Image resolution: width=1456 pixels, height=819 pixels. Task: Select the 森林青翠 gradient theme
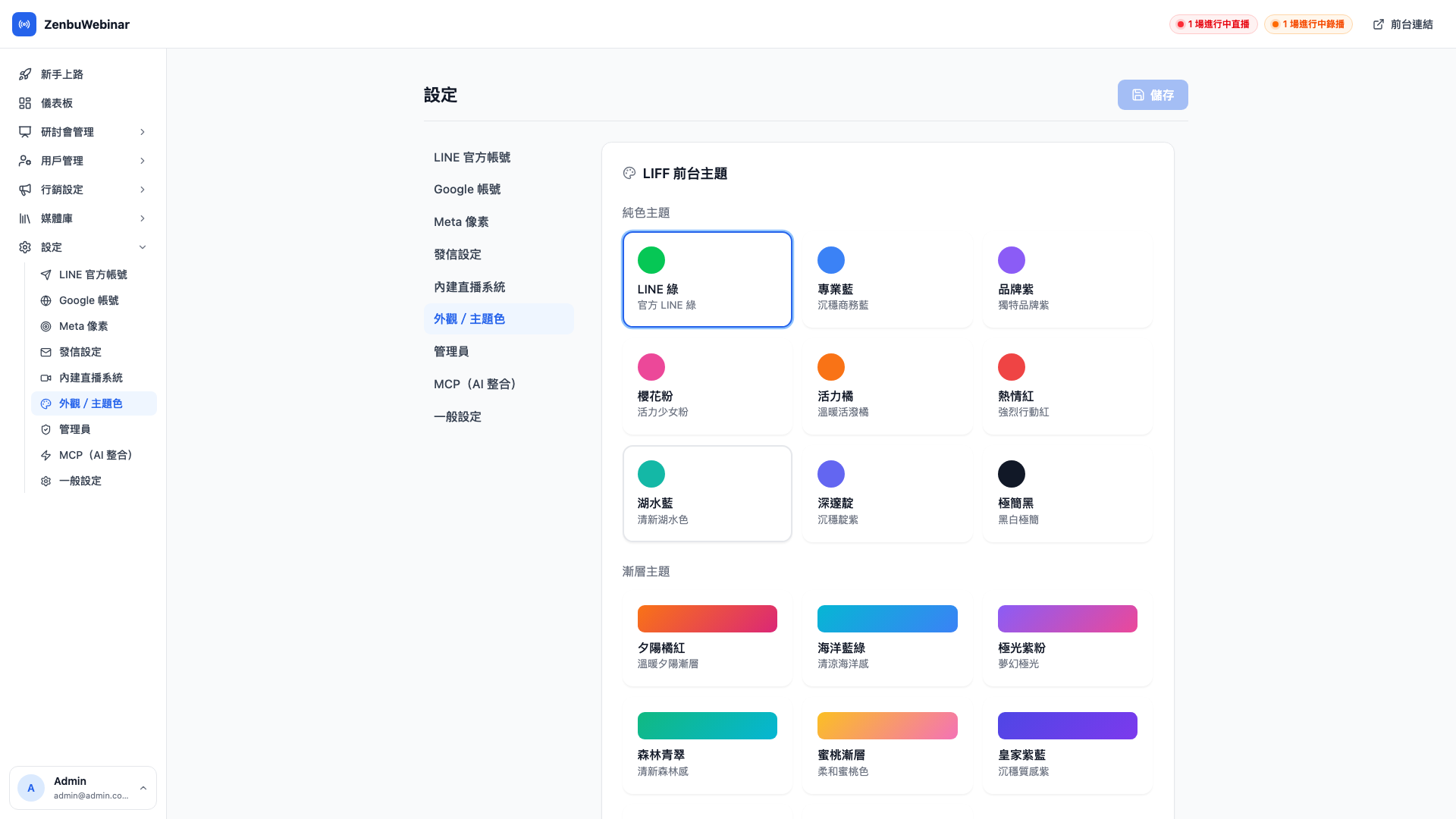tap(708, 745)
